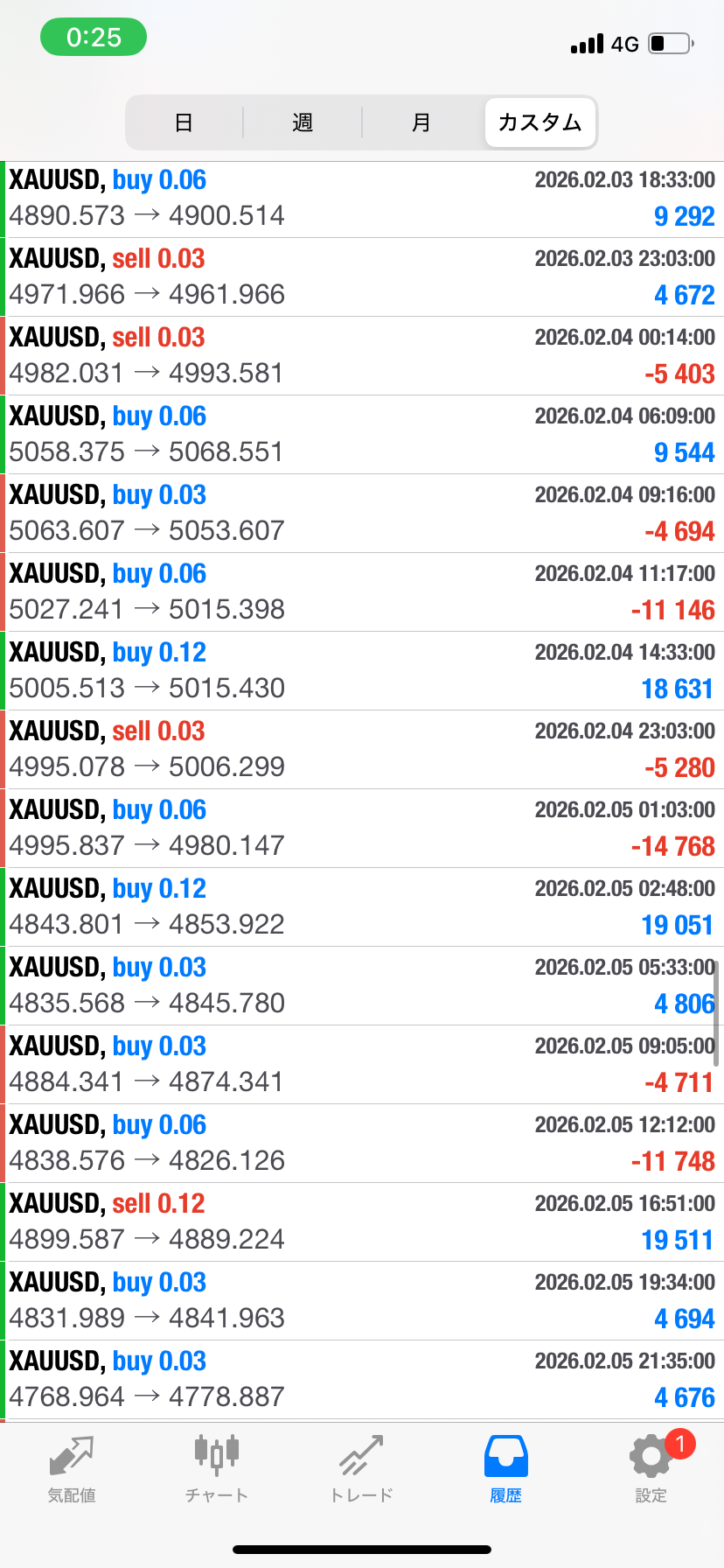The width and height of the screenshot is (724, 1568).
Task: Tap the home indicator bar
Action: click(362, 1550)
